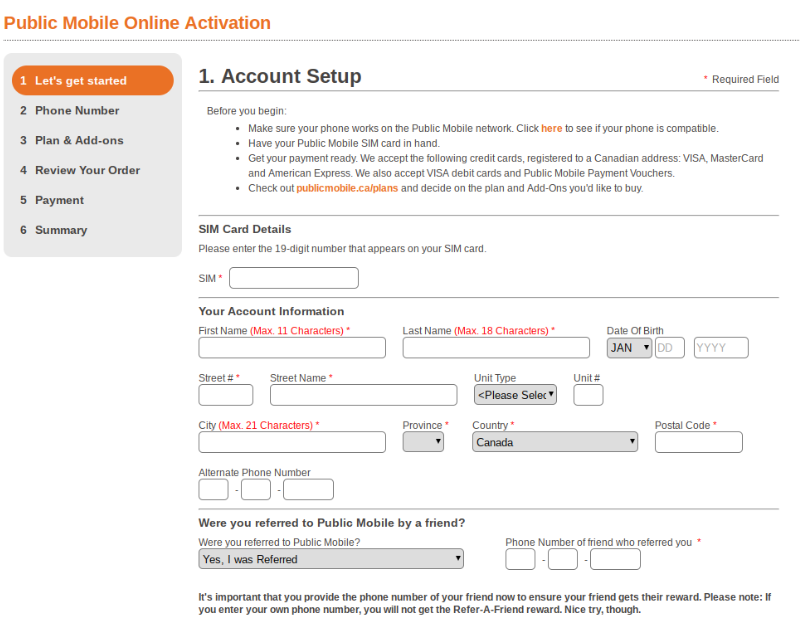Click the referring friend's middle digits box
Image resolution: width=803 pixels, height=636 pixels.
(563, 559)
